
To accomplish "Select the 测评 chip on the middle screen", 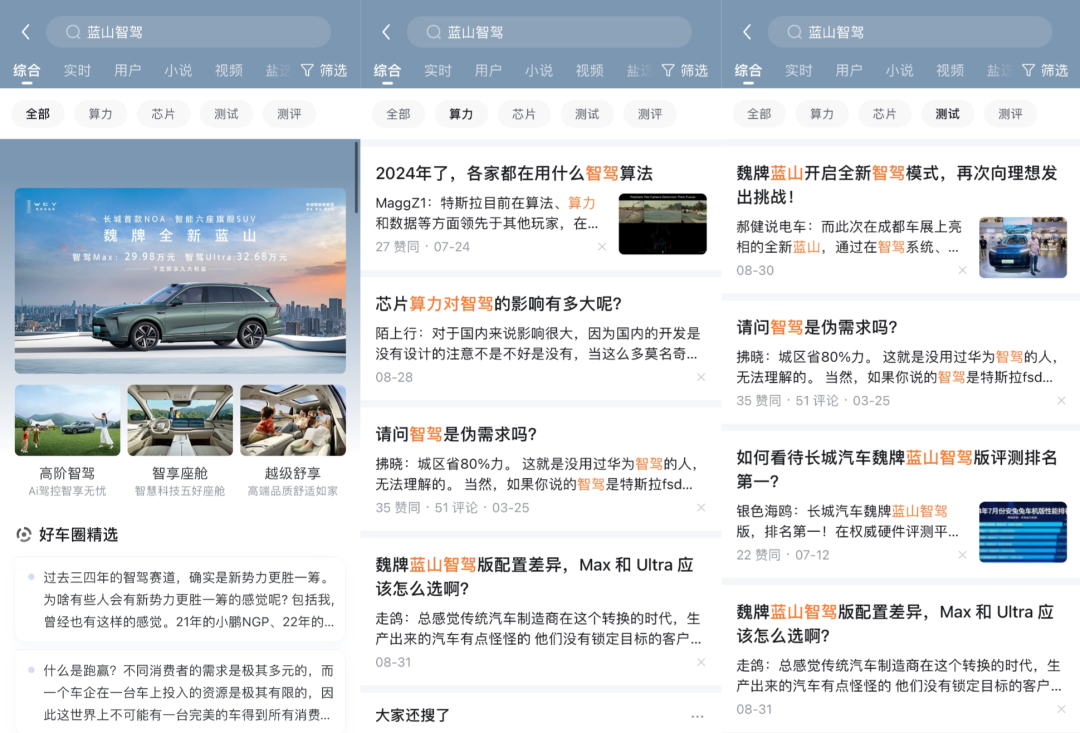I will coord(650,114).
